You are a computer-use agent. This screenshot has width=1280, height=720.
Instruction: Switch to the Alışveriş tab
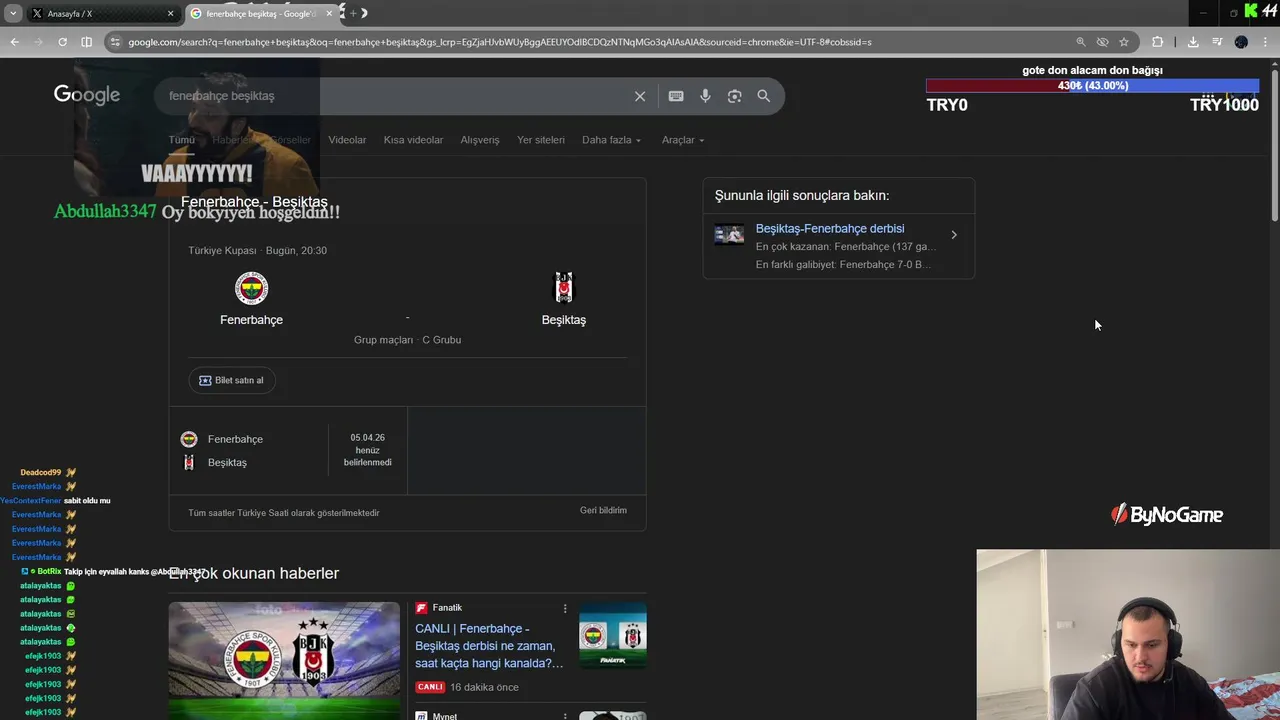click(x=480, y=140)
